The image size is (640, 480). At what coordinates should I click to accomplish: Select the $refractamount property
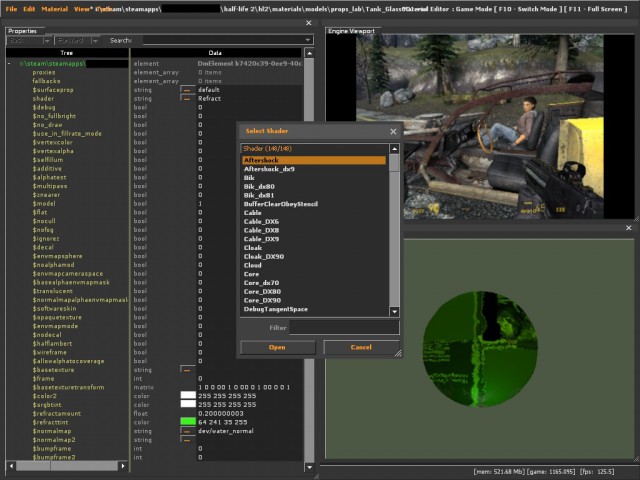[57, 413]
